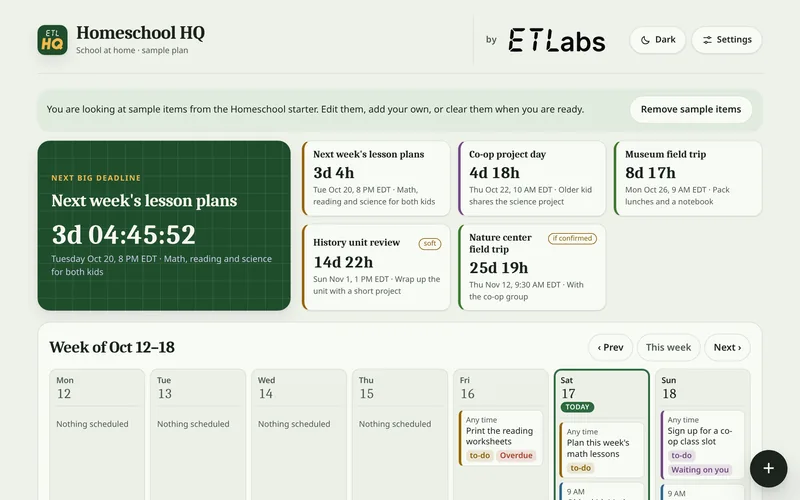Open Next week's lesson plans 3d 4h card
Viewport: 800px width, 500px height.
376,178
